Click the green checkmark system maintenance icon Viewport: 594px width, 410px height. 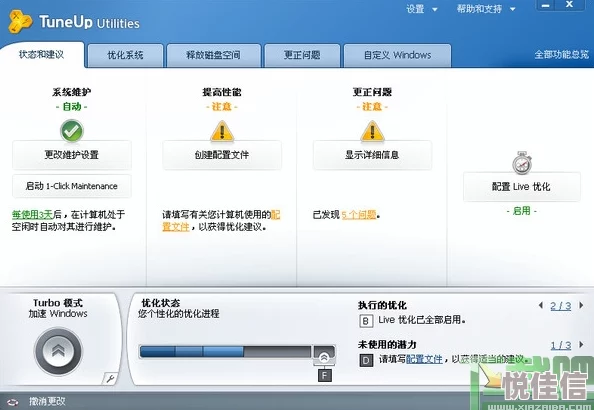72,131
